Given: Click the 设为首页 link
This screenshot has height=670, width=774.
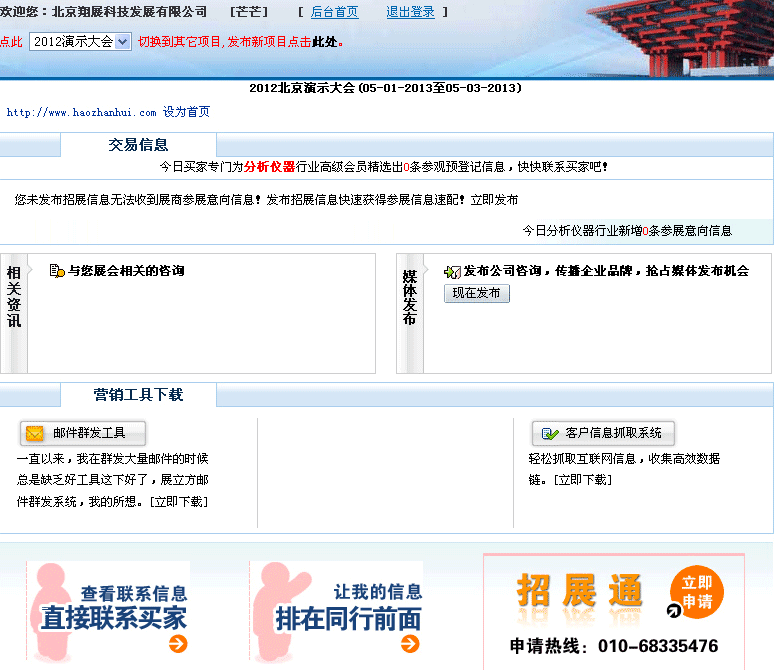Looking at the screenshot, I should click(186, 112).
